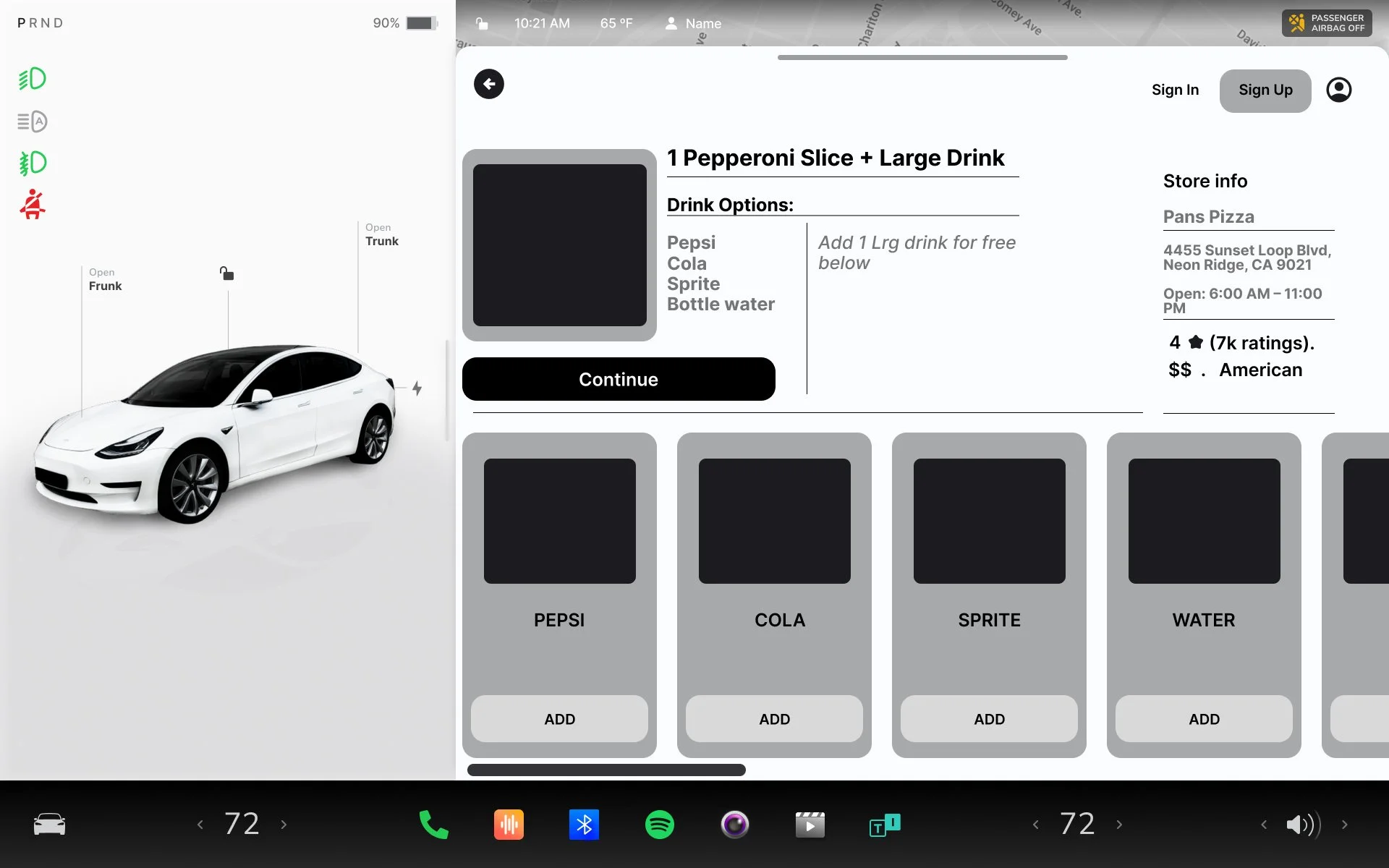This screenshot has width=1389, height=868.
Task: Click Sign In link
Action: tap(1175, 90)
